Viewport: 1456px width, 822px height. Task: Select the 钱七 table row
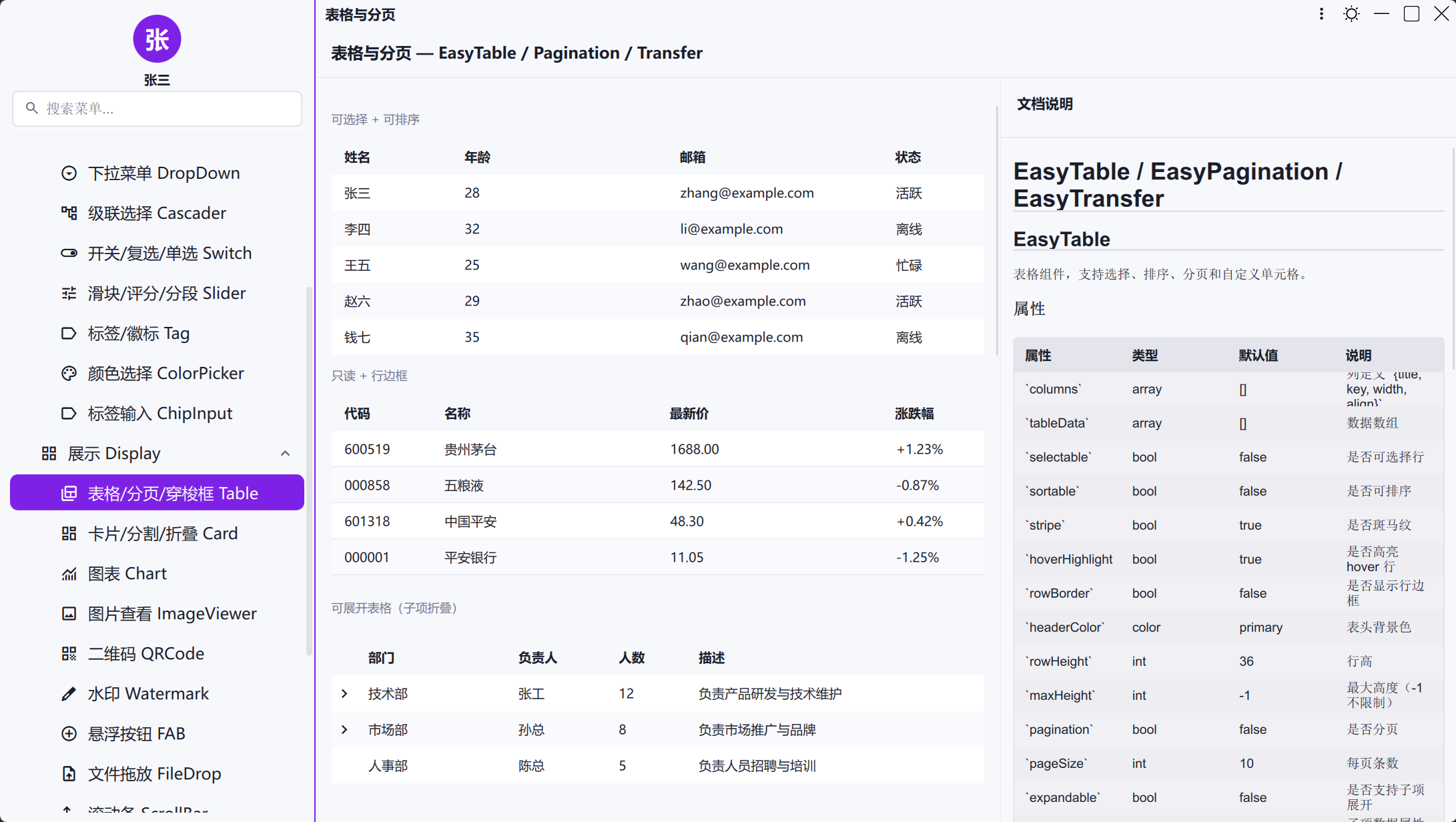pyautogui.click(x=657, y=338)
